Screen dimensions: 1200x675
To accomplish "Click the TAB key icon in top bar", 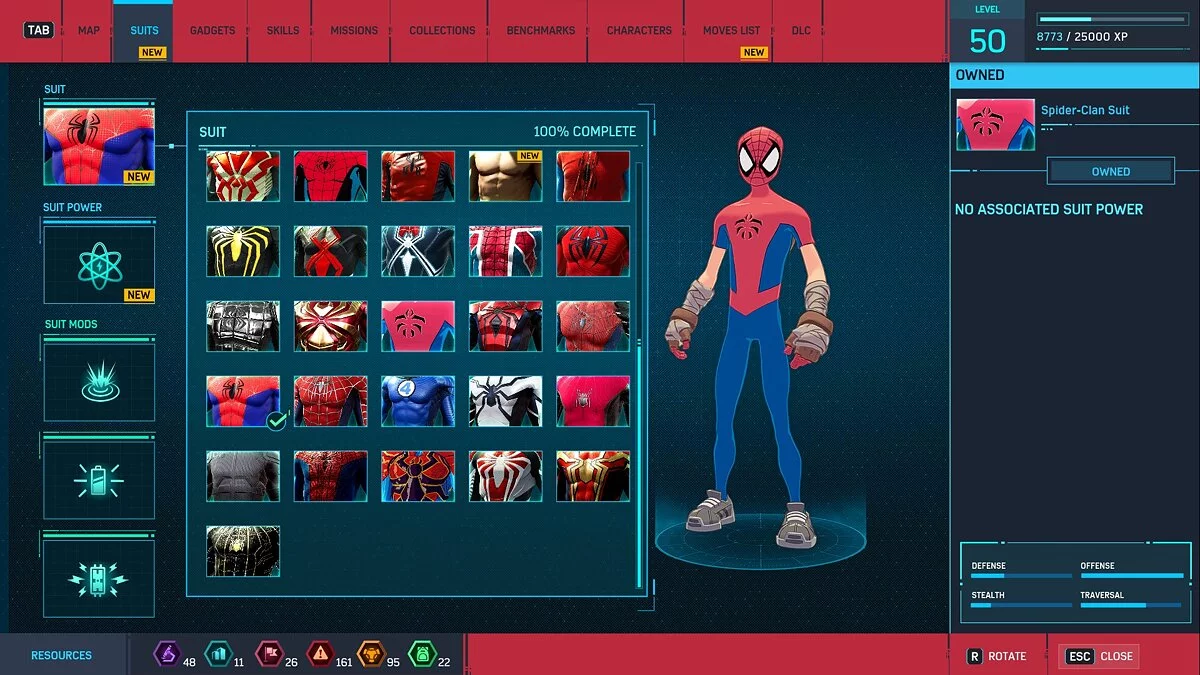I will click(x=38, y=30).
